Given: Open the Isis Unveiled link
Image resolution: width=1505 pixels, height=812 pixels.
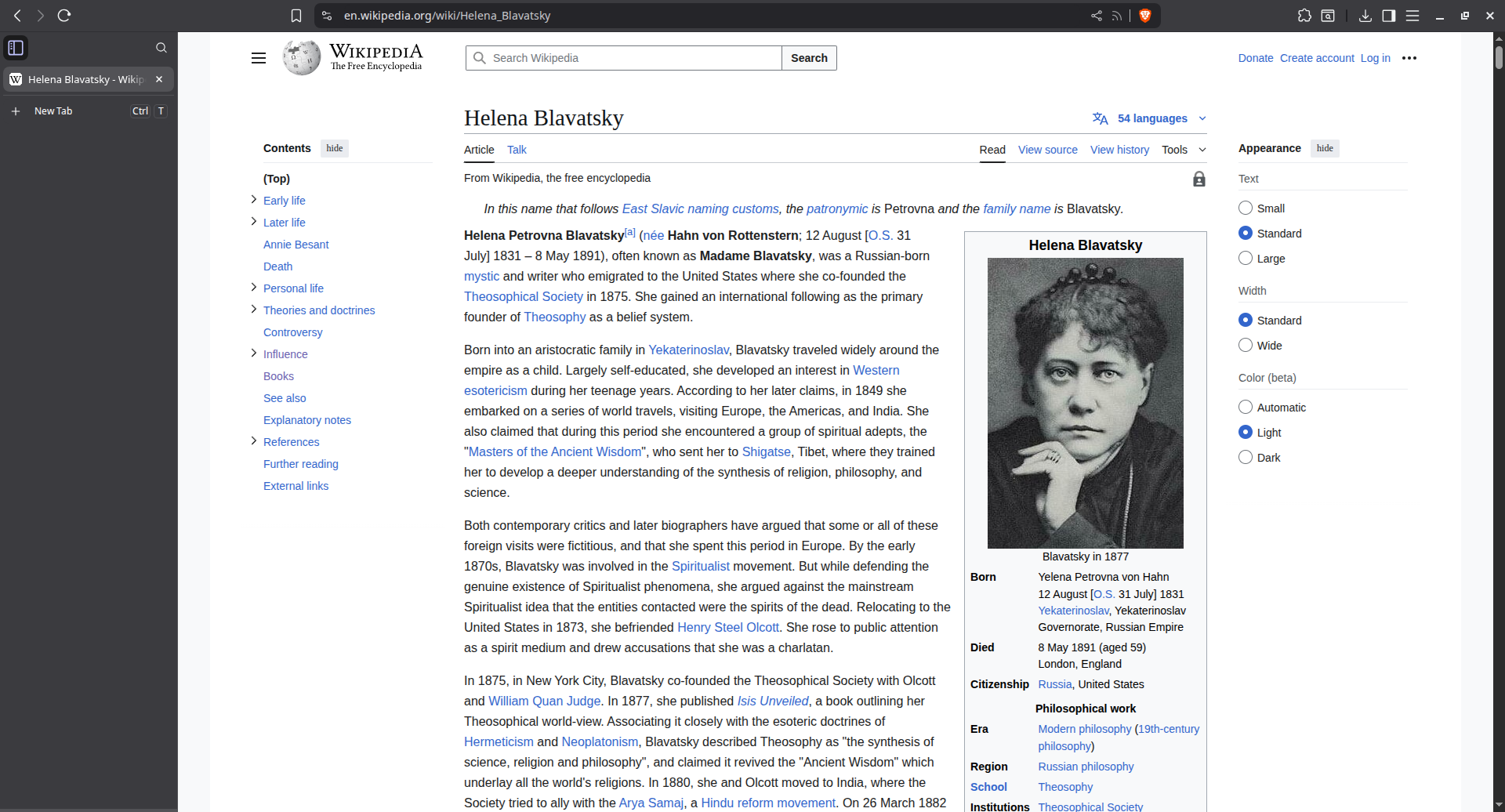Looking at the screenshot, I should pyautogui.click(x=773, y=701).
